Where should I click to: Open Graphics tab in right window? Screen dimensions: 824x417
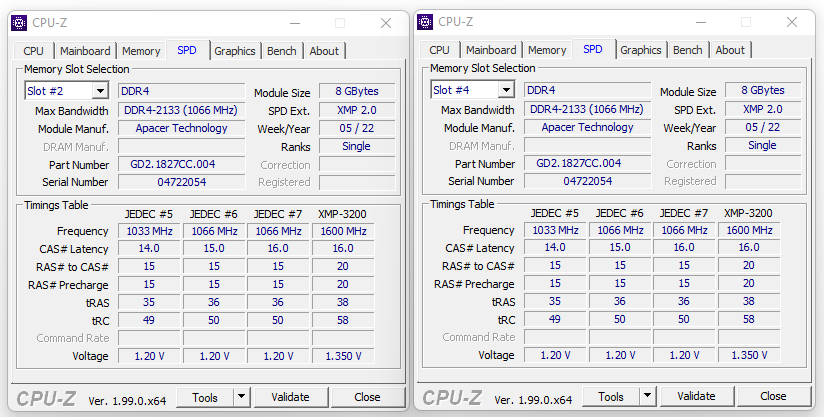click(641, 50)
